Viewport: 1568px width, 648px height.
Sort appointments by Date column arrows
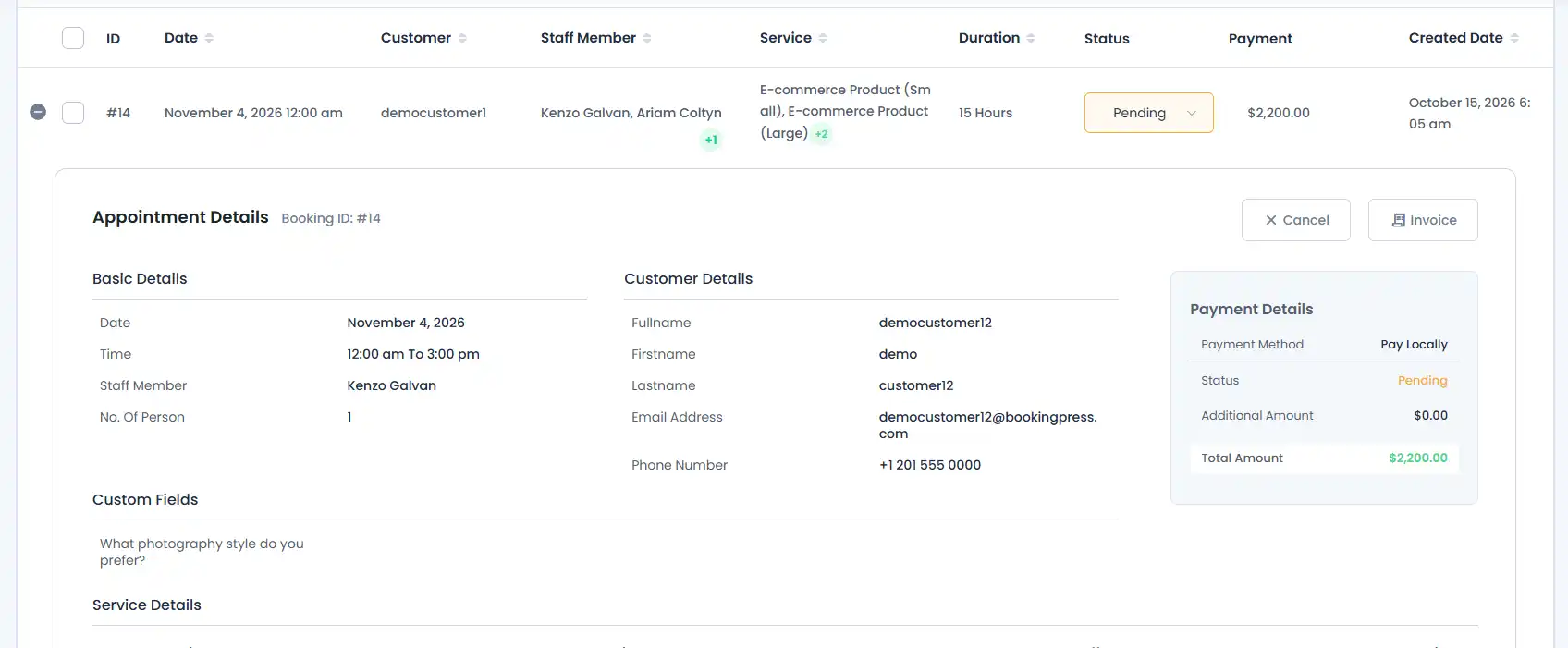point(209,38)
